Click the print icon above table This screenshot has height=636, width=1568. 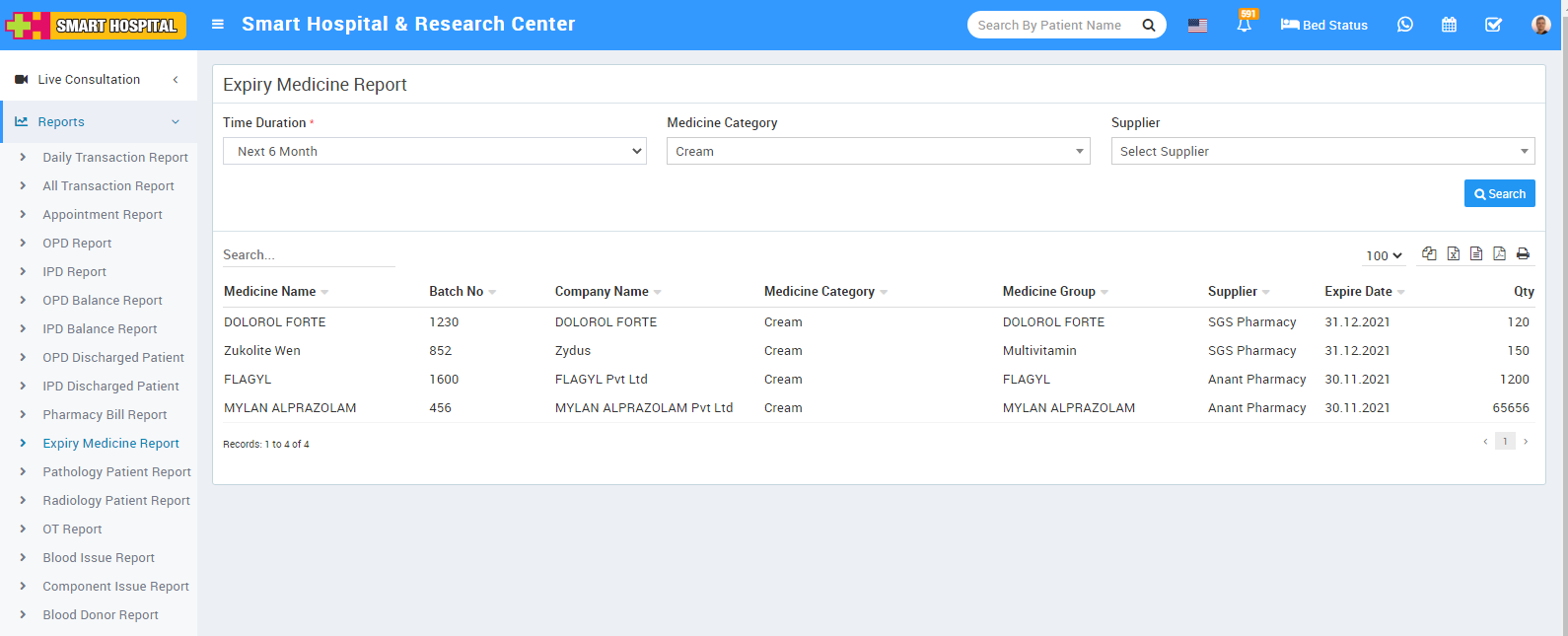1523,254
